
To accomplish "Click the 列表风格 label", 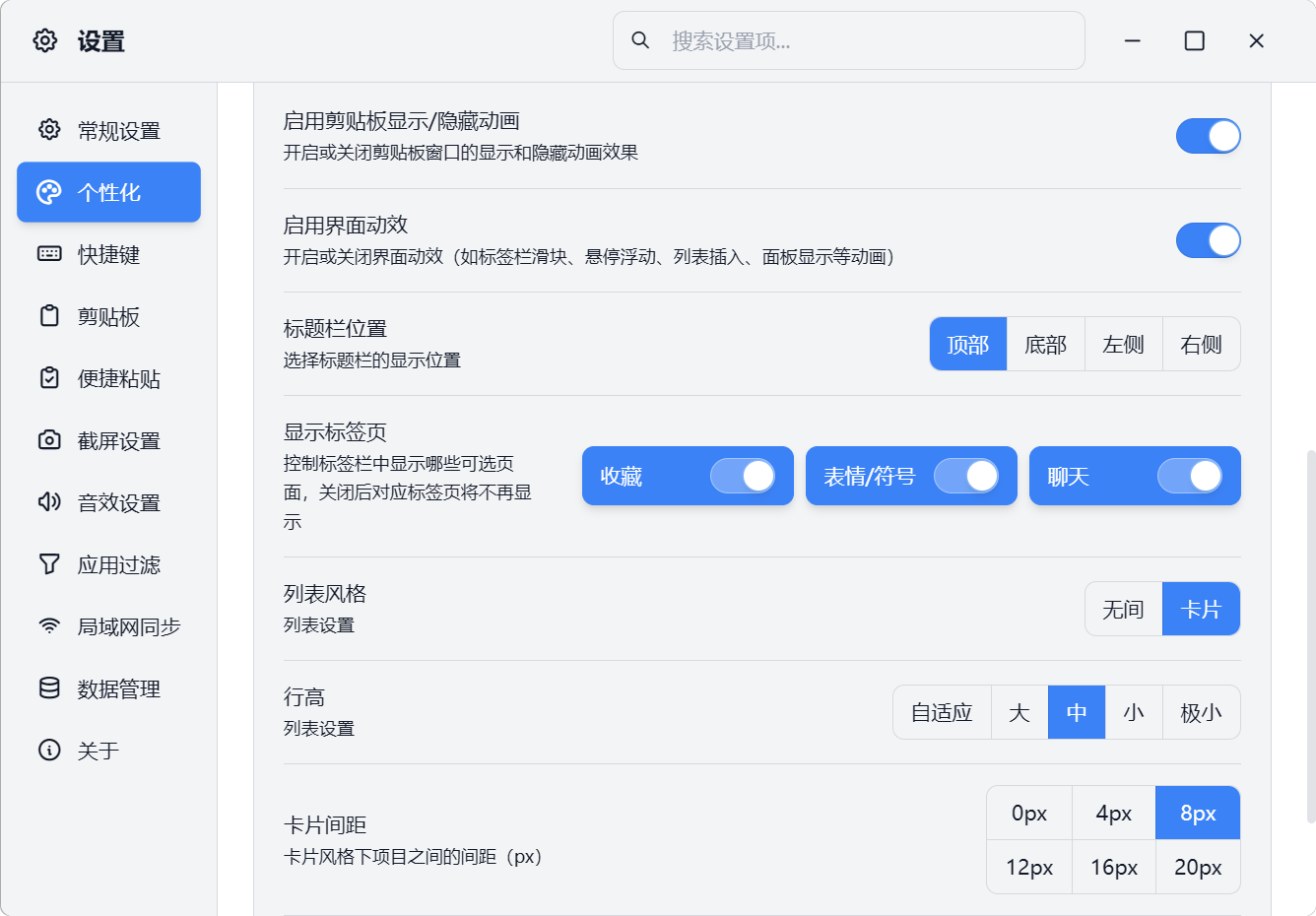I will 325,593.
